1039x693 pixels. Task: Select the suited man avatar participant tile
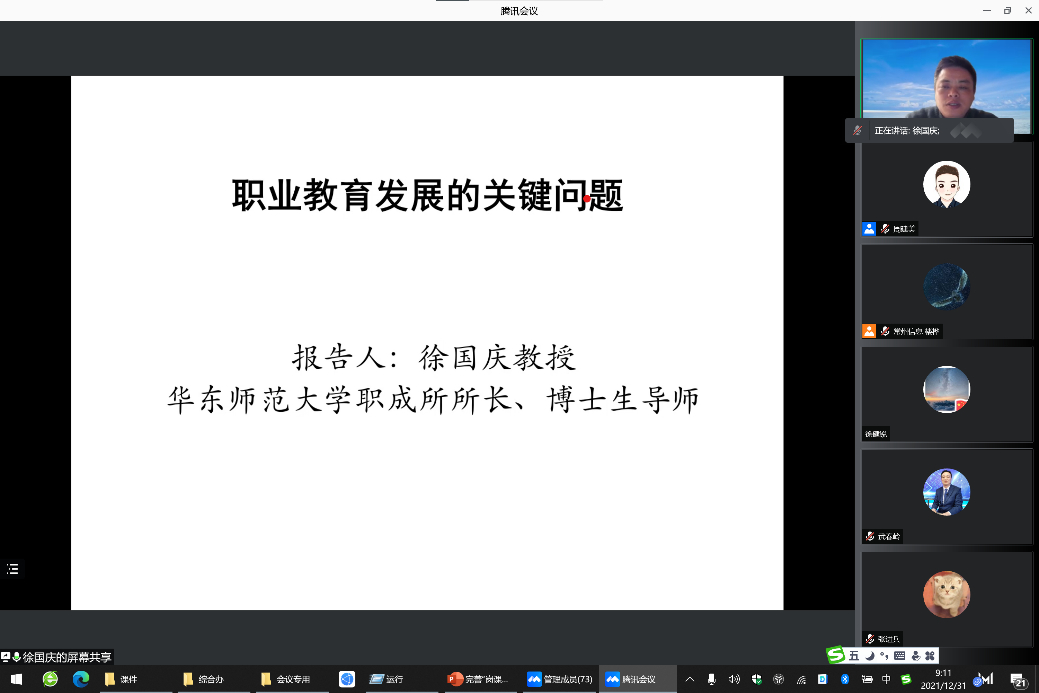946,497
